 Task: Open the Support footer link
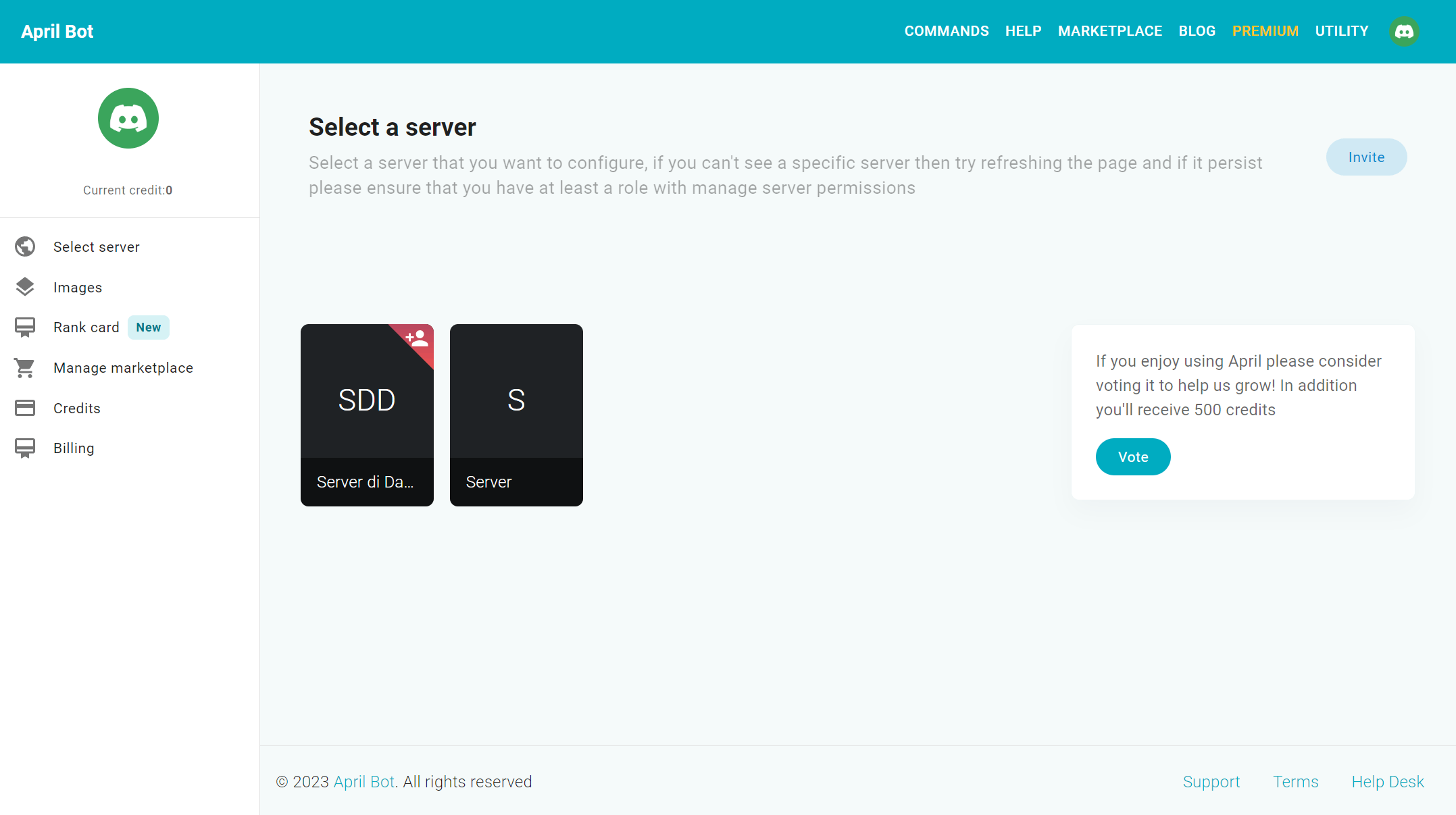[1211, 782]
